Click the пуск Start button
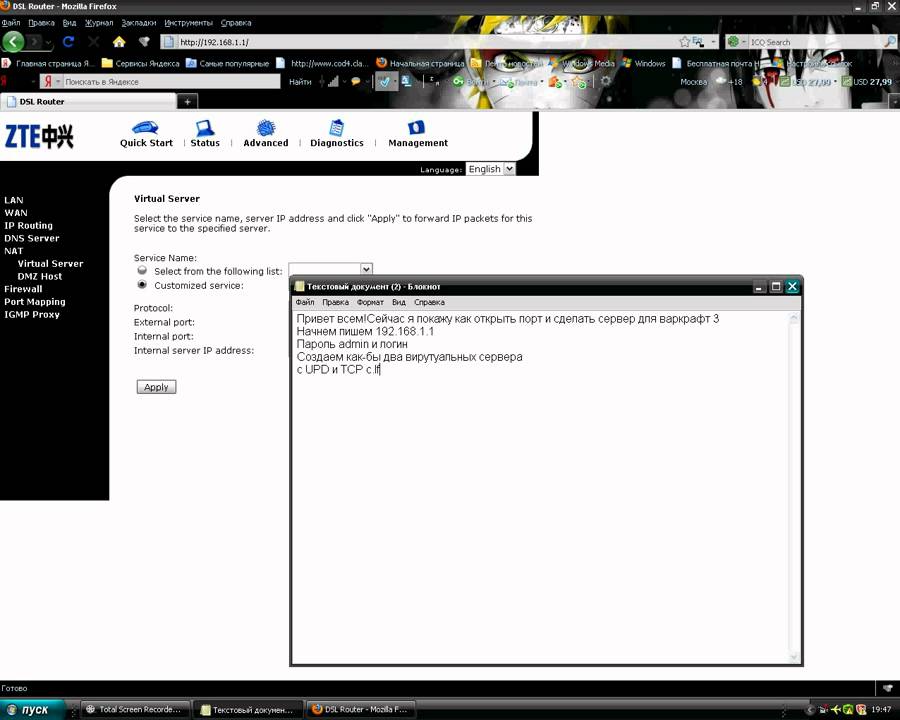This screenshot has width=900, height=720. click(x=33, y=710)
